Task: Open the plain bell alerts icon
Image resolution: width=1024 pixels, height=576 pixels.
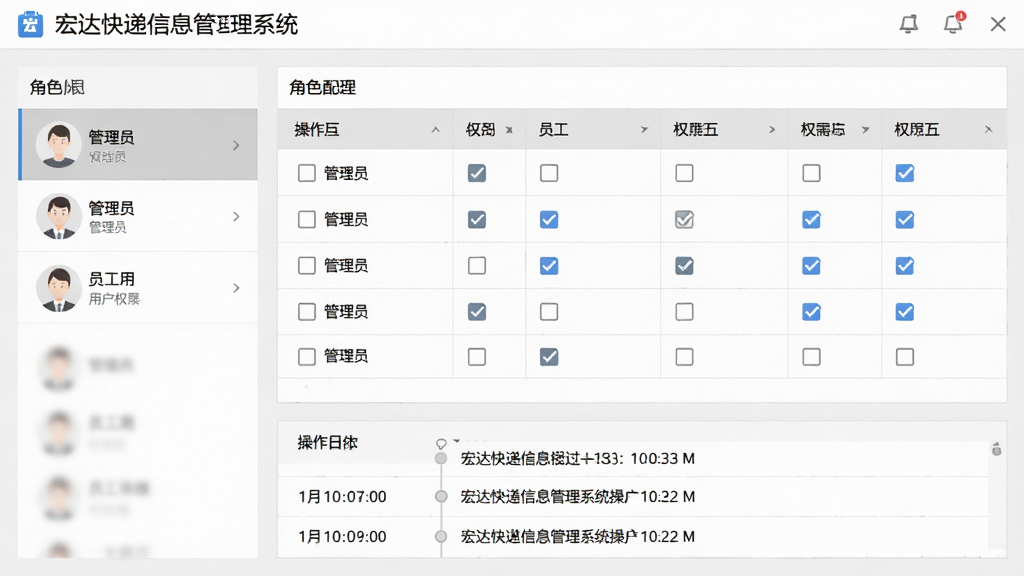Action: click(908, 24)
